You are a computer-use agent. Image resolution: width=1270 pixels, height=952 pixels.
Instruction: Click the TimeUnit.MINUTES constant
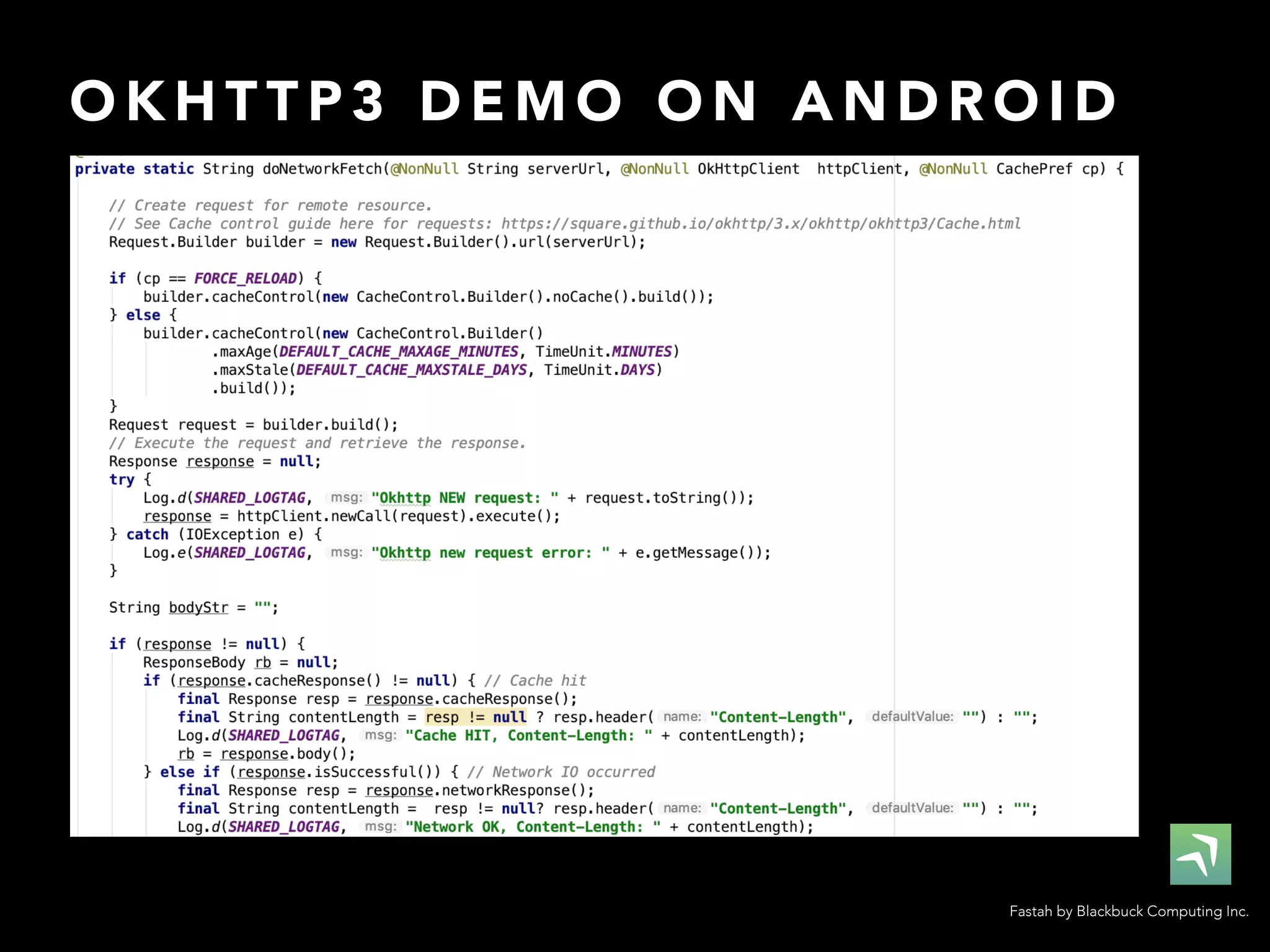tap(641, 351)
